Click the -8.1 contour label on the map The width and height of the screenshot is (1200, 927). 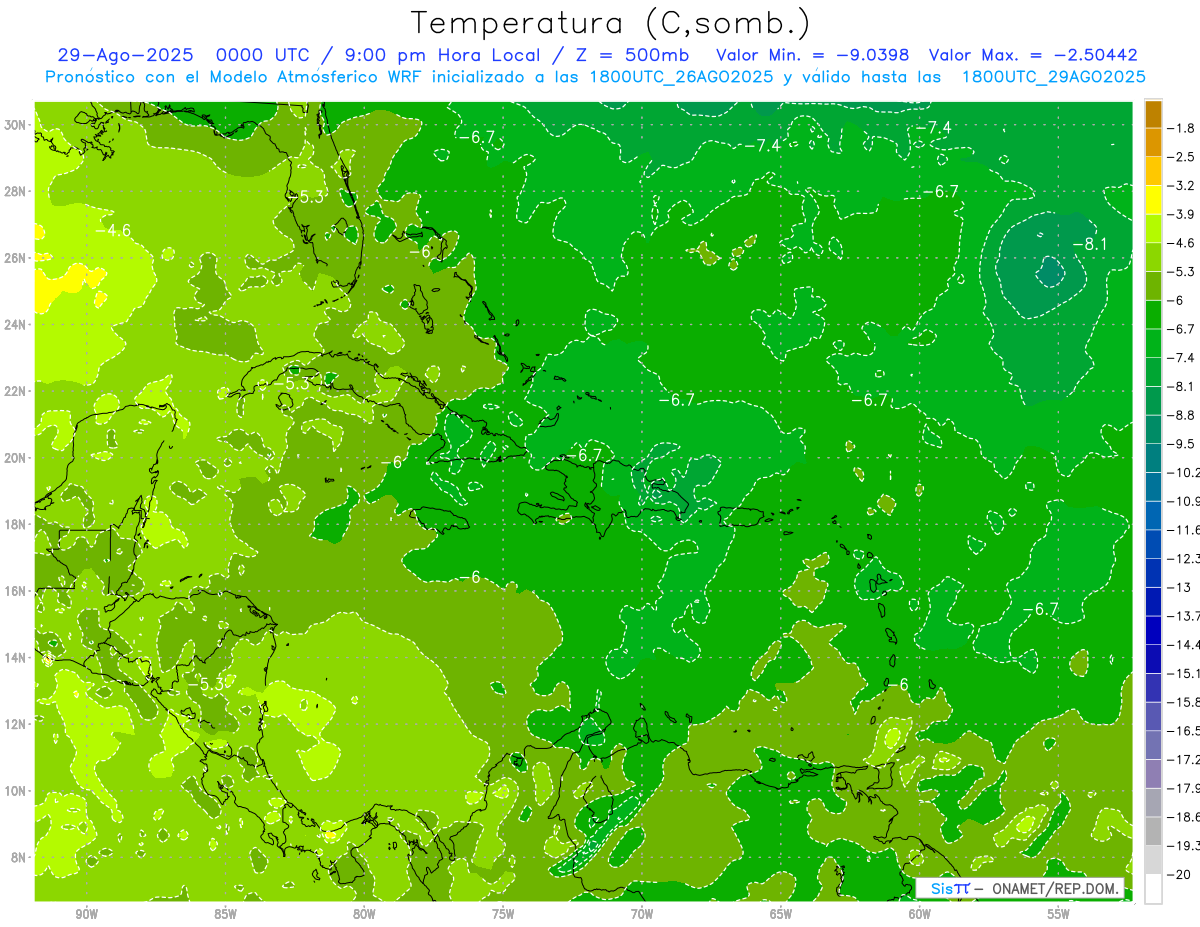pyautogui.click(x=1089, y=244)
